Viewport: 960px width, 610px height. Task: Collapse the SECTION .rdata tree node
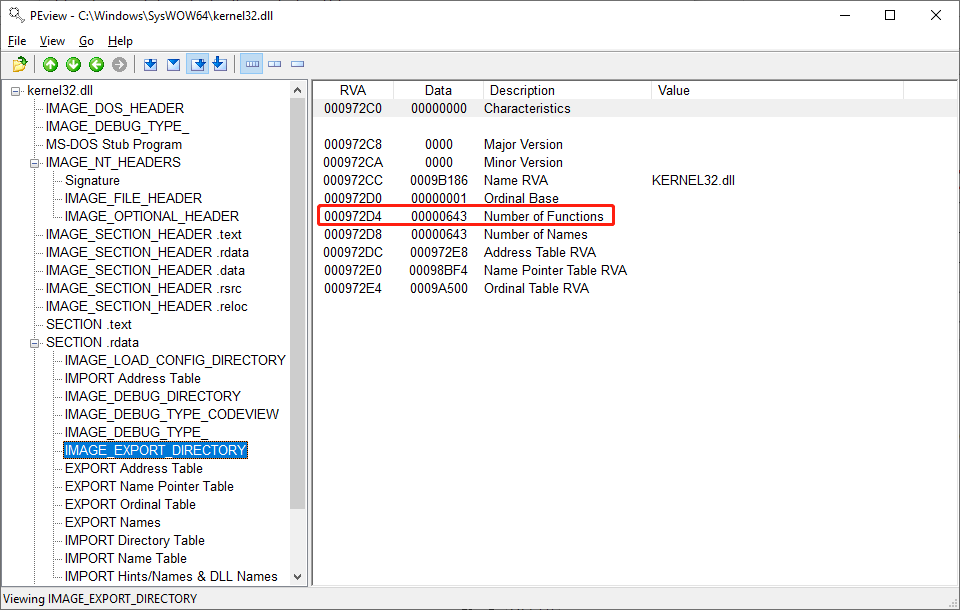[x=35, y=343]
